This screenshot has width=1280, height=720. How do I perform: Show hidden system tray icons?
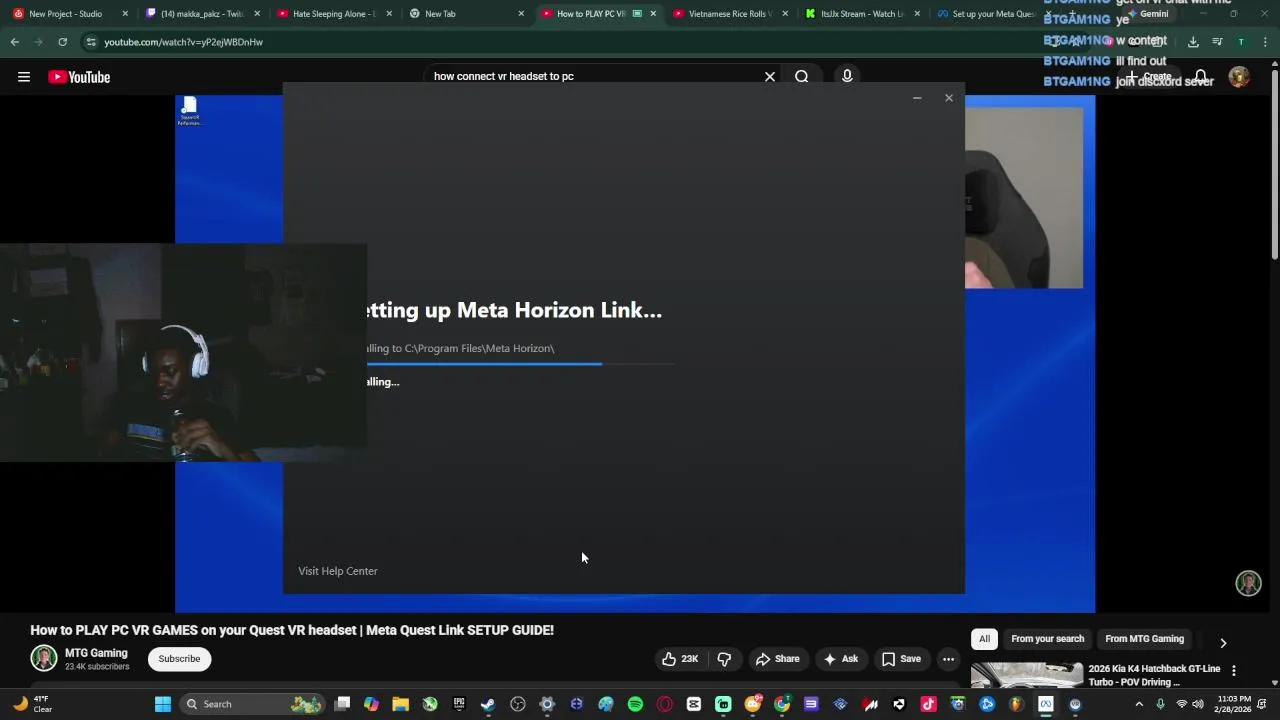[1139, 704]
